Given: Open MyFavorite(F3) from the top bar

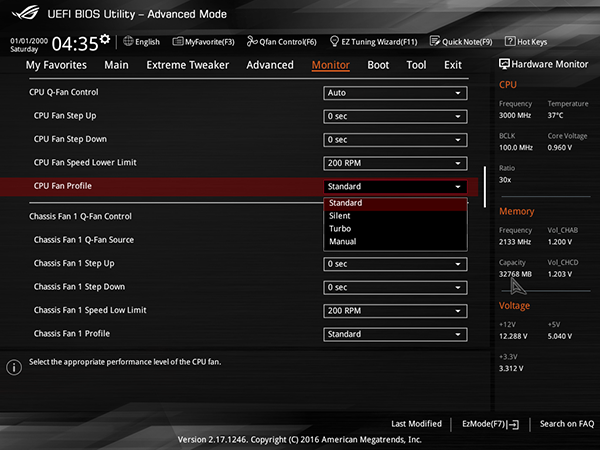Looking at the screenshot, I should [x=204, y=41].
